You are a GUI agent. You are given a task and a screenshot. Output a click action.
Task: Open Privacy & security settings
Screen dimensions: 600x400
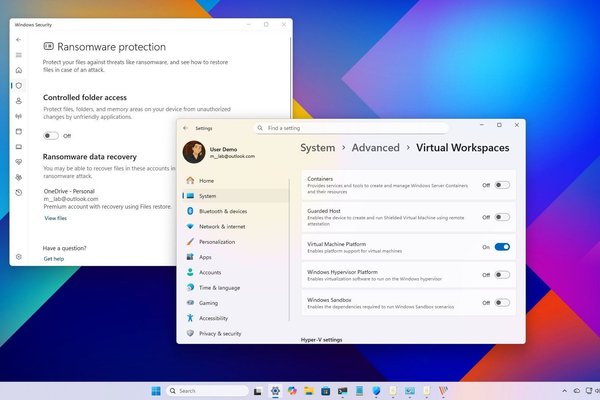click(236, 334)
